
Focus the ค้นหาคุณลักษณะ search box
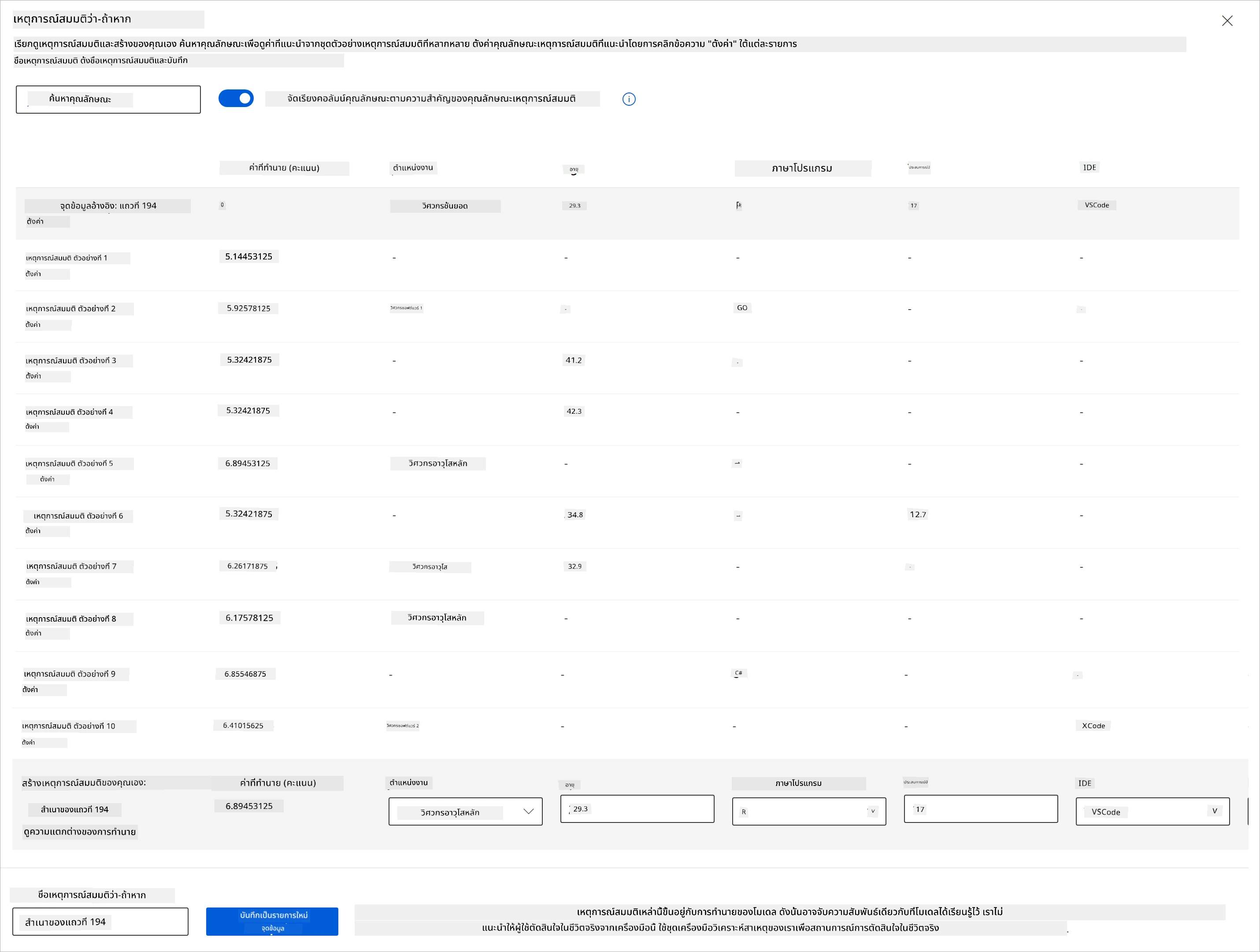pyautogui.click(x=108, y=100)
